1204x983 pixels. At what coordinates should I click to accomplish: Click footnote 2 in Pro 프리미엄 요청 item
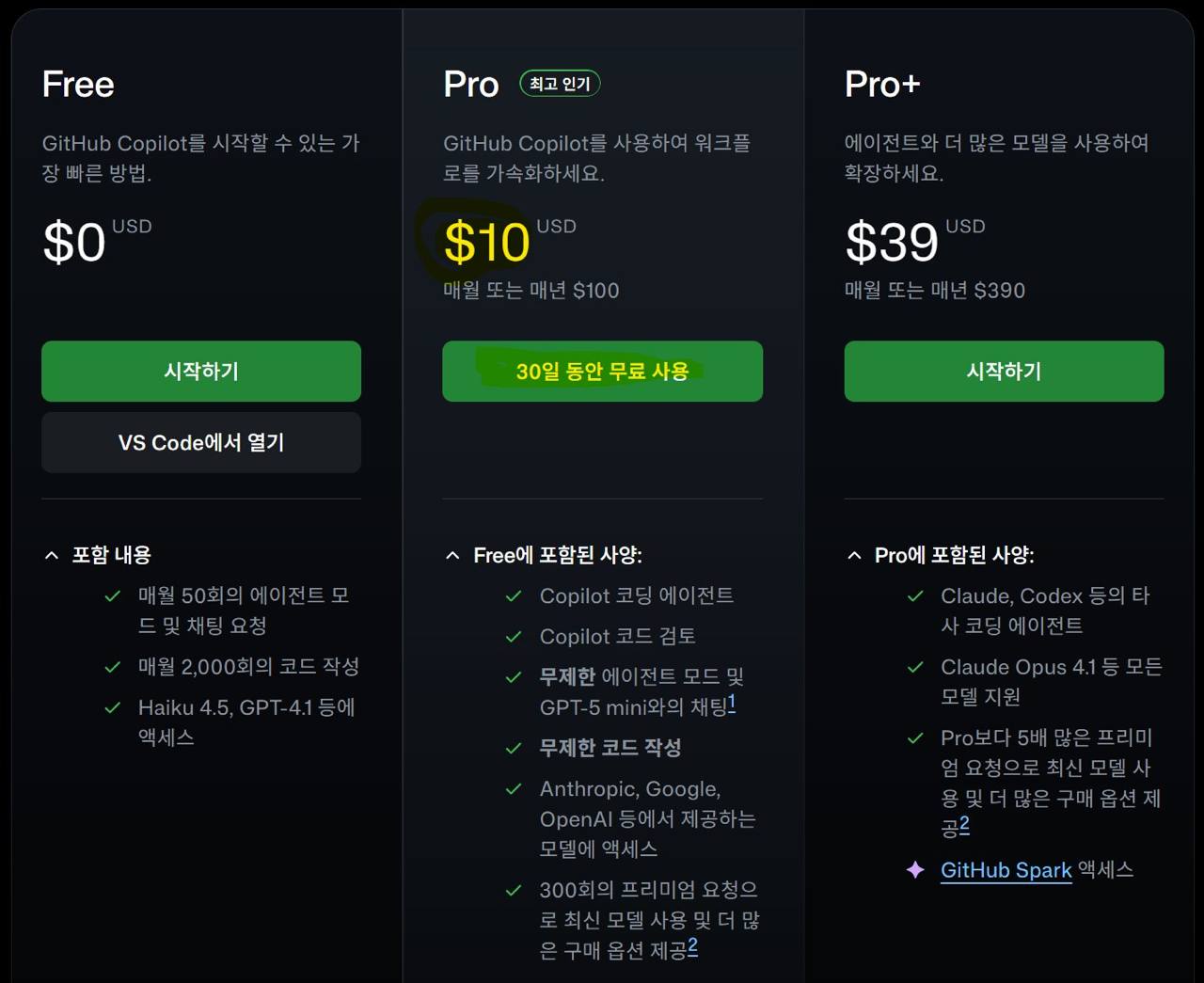[x=692, y=946]
